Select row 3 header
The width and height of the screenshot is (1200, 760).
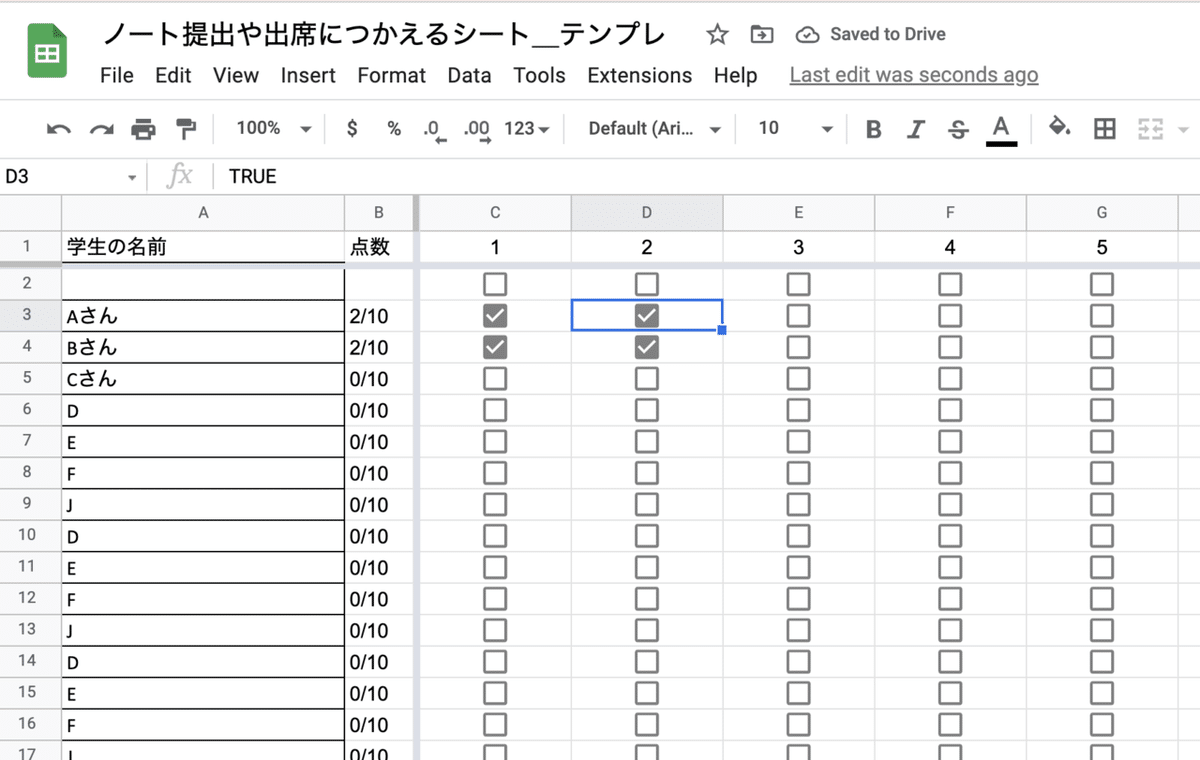tap(30, 316)
